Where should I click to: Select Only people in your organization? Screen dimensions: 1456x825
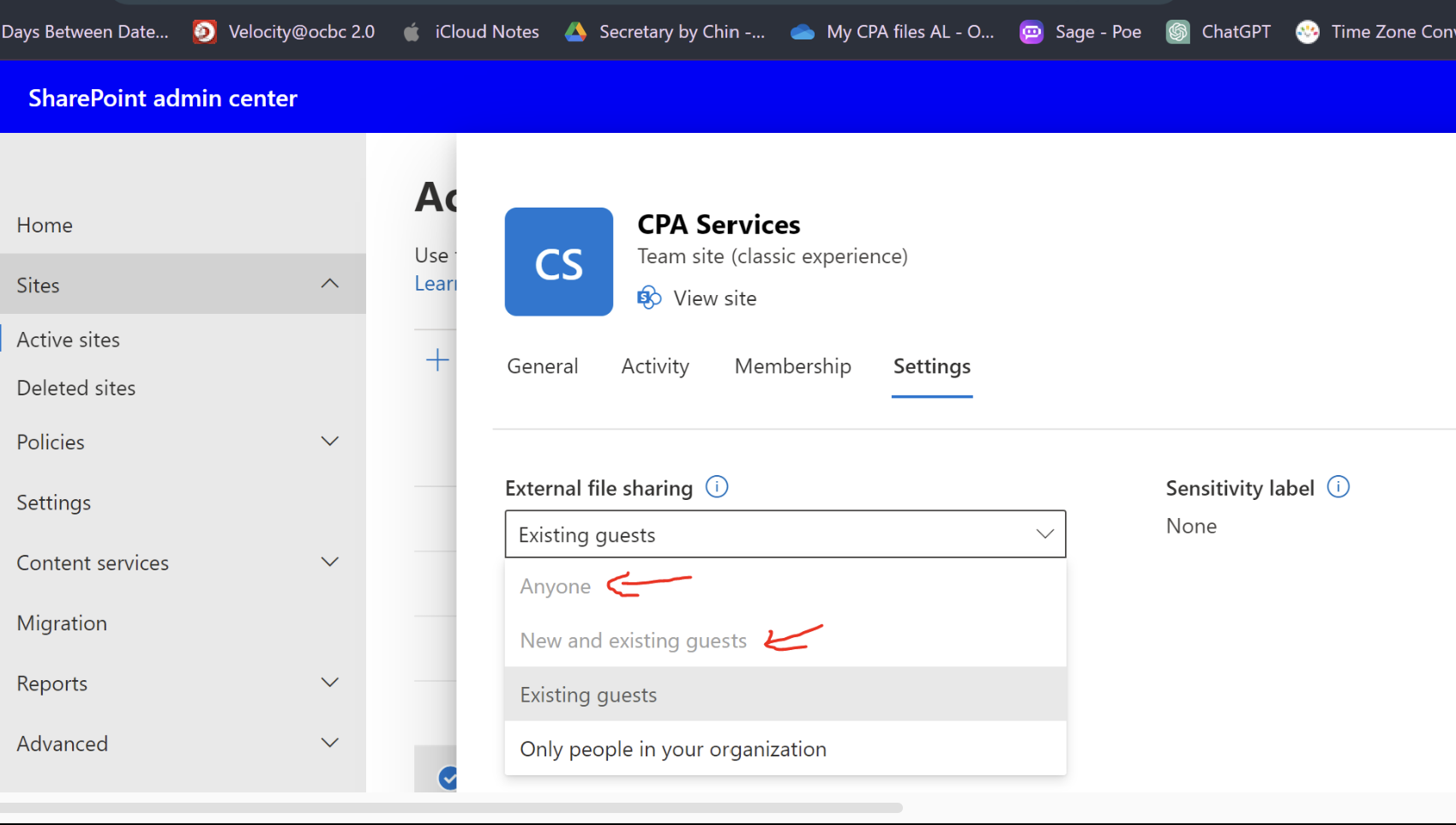[672, 749]
